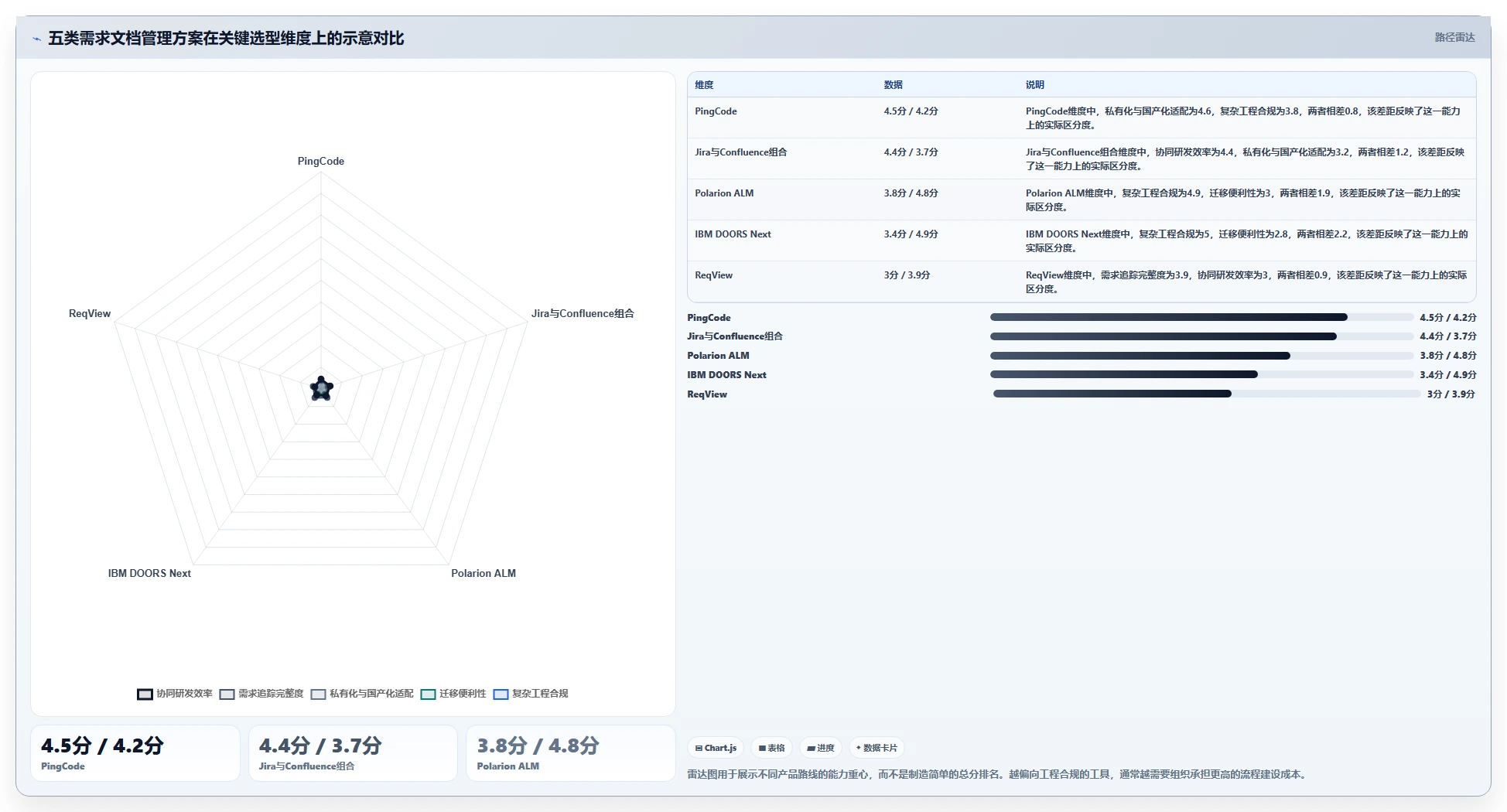
Task: Click the chart title 五类需求文档管理方案
Action: (x=226, y=38)
